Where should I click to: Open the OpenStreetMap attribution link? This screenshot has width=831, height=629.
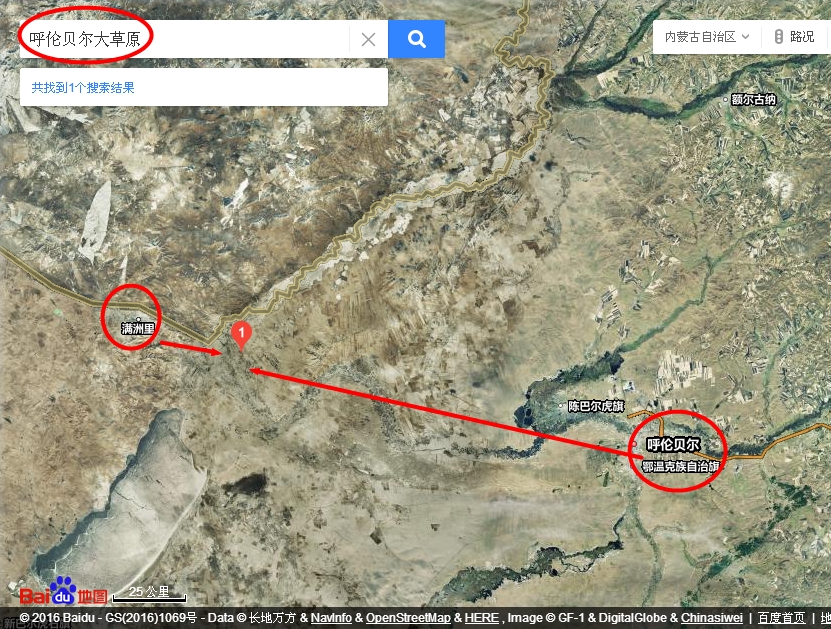pyautogui.click(x=408, y=618)
